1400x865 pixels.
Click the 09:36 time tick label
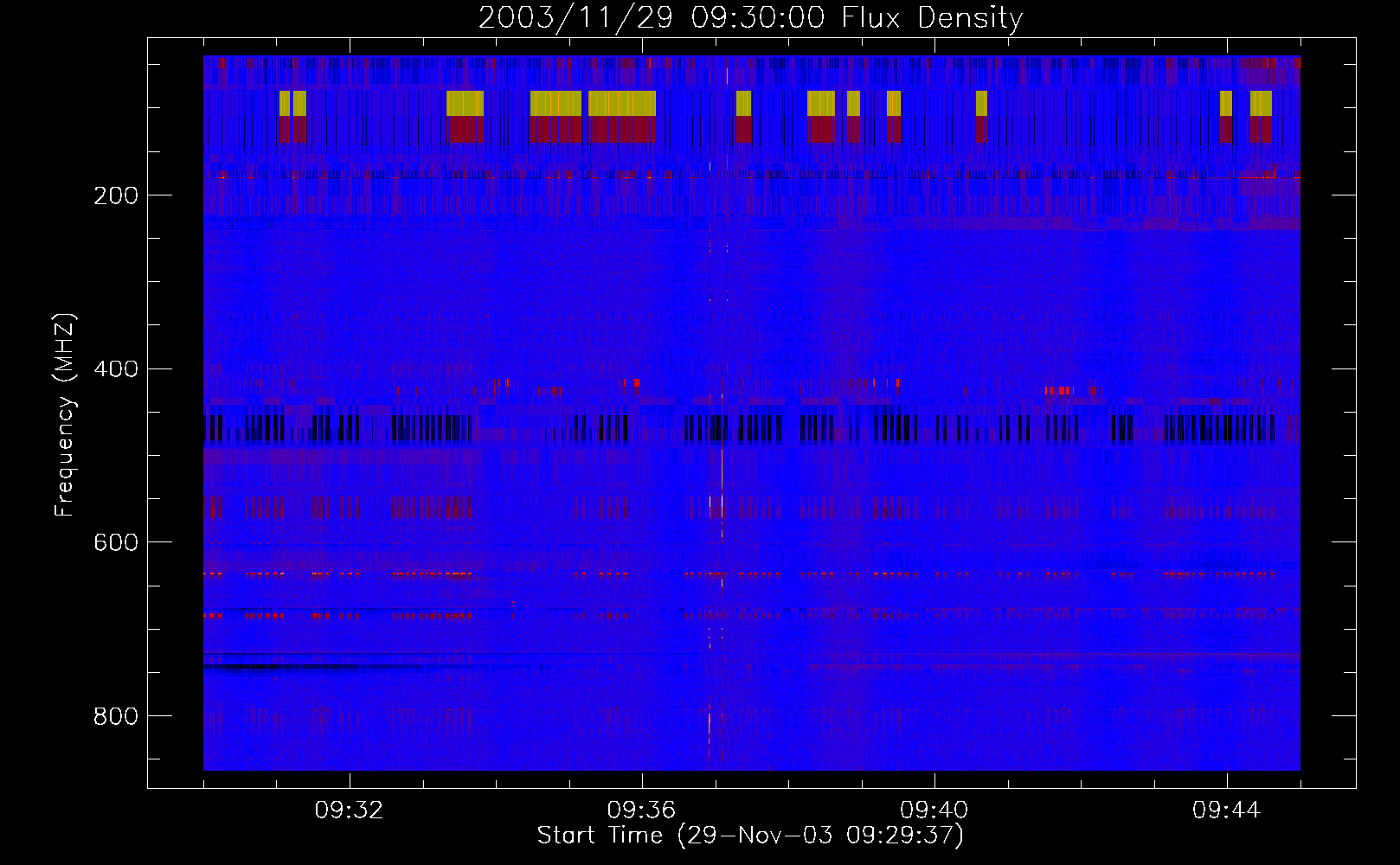pos(641,811)
